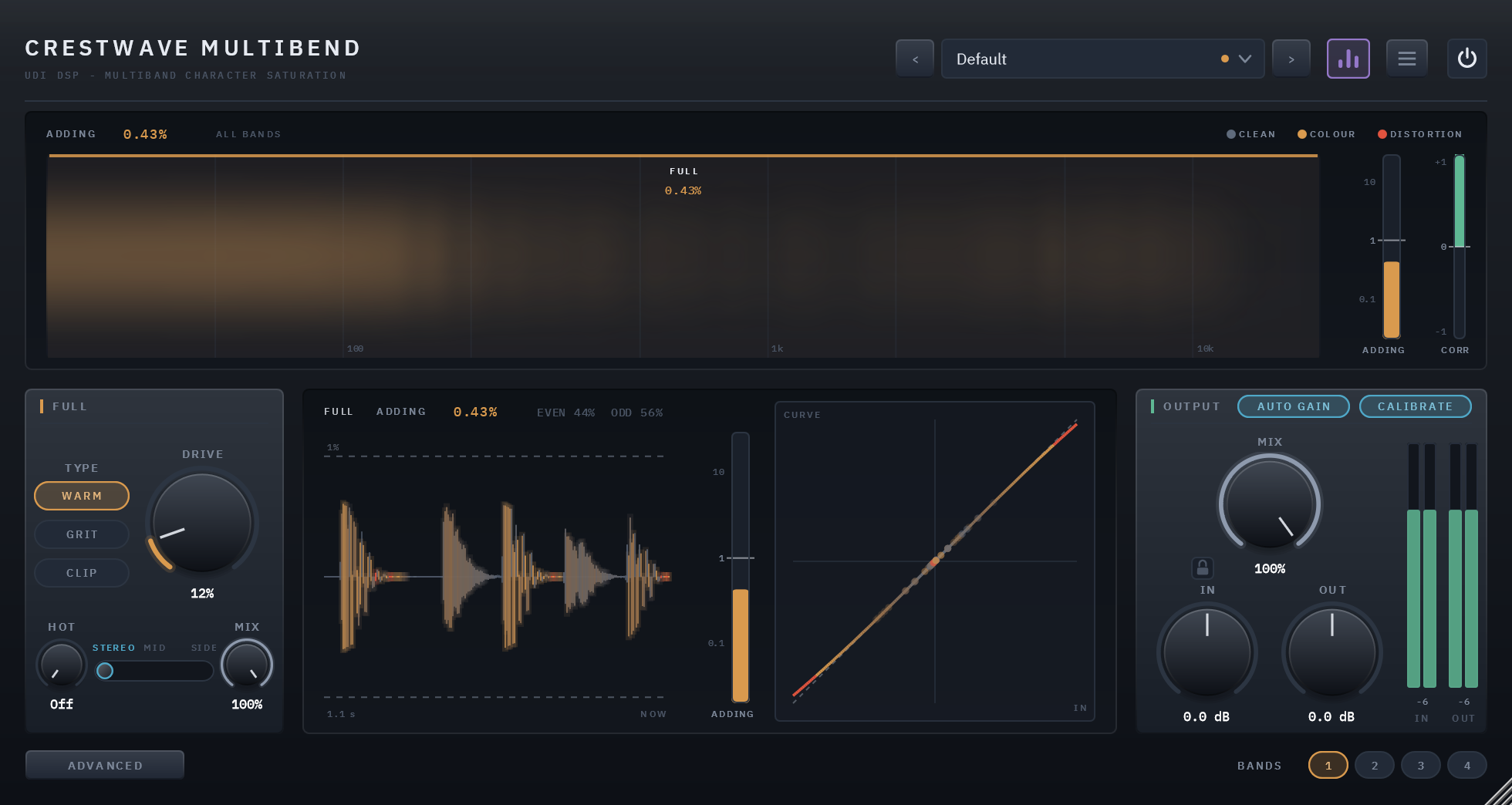Click the DISTORTION legend dot

1382,134
